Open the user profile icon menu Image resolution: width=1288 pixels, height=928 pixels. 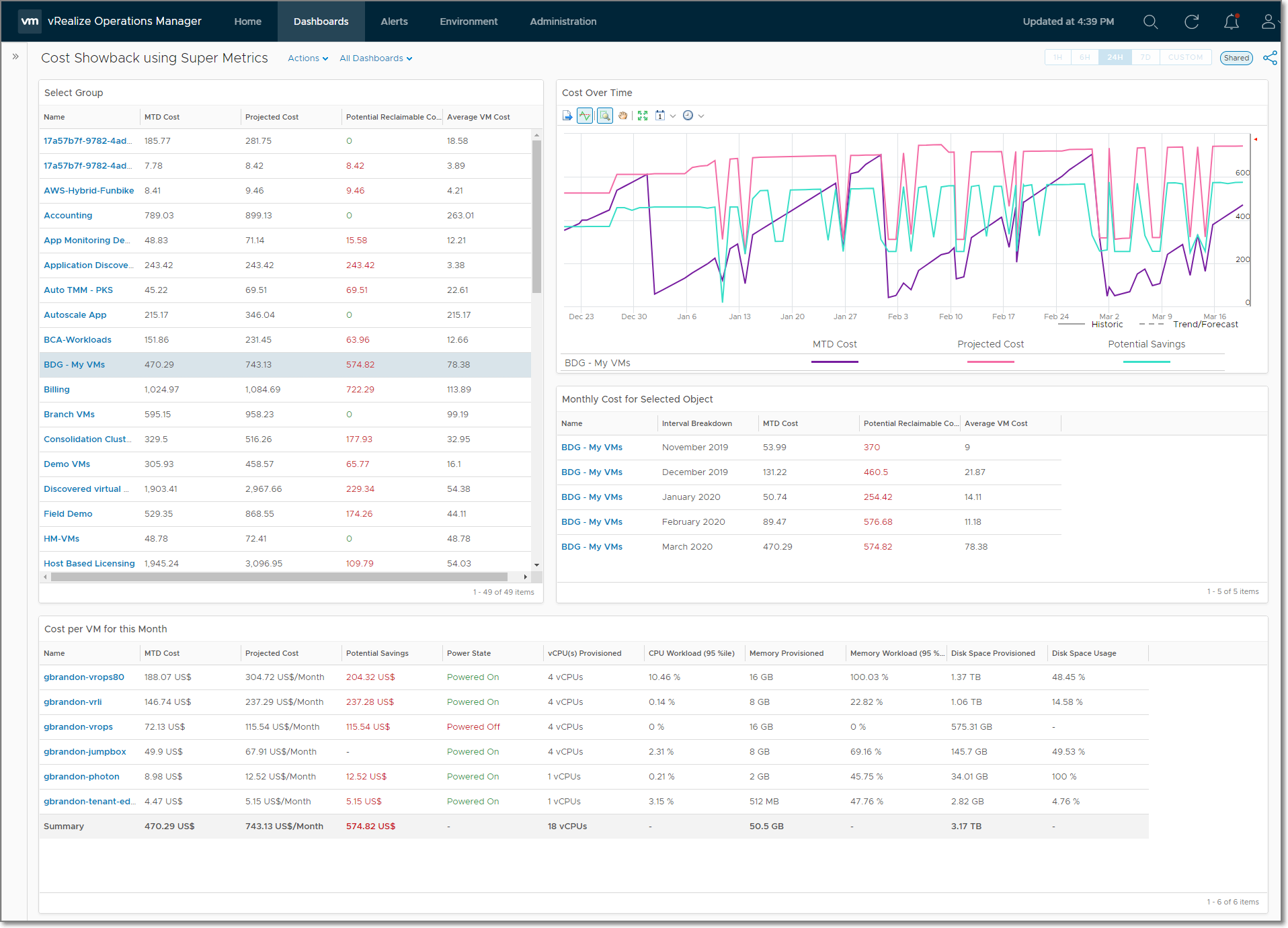[1268, 22]
